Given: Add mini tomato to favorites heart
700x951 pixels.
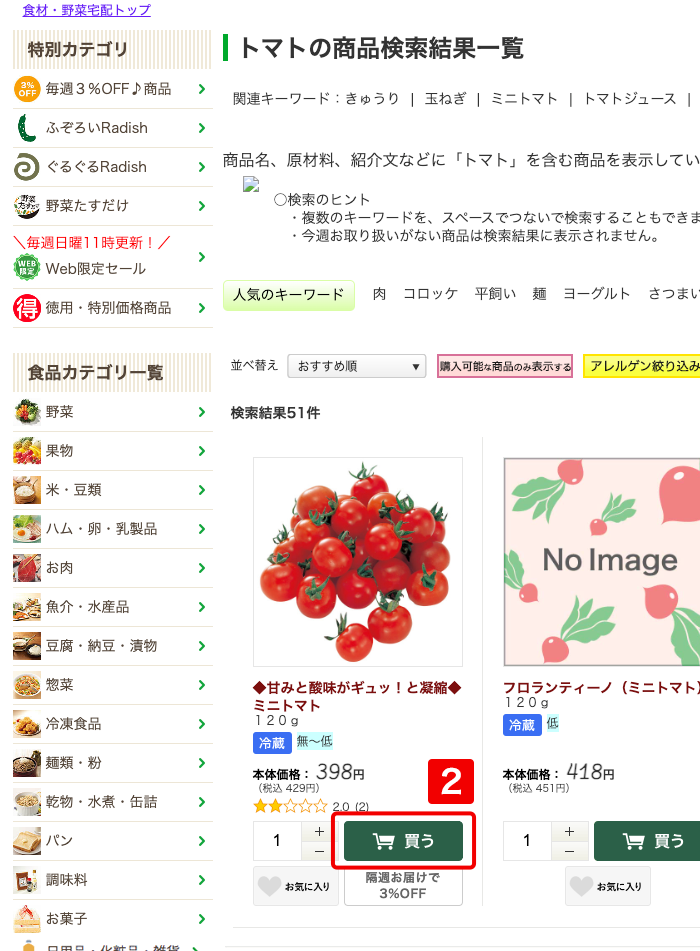Looking at the screenshot, I should point(296,886).
